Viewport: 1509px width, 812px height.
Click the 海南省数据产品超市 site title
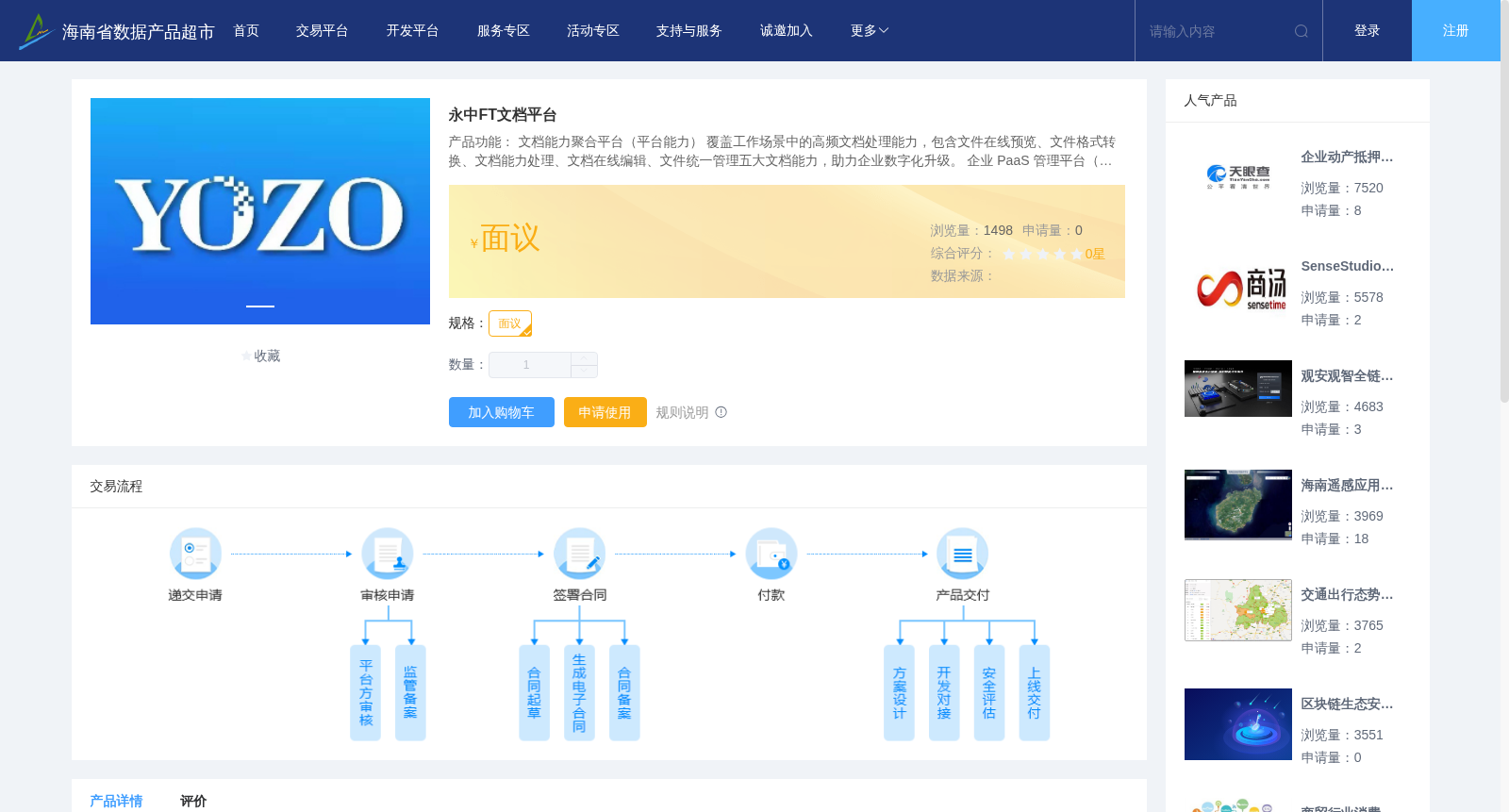(x=138, y=32)
